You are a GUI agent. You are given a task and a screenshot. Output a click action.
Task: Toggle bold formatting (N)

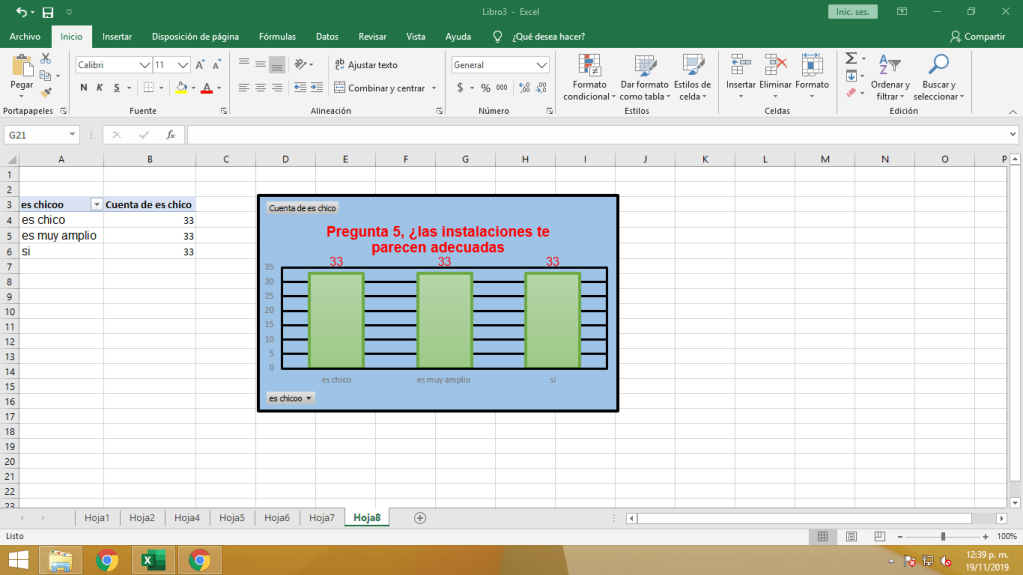(x=84, y=88)
